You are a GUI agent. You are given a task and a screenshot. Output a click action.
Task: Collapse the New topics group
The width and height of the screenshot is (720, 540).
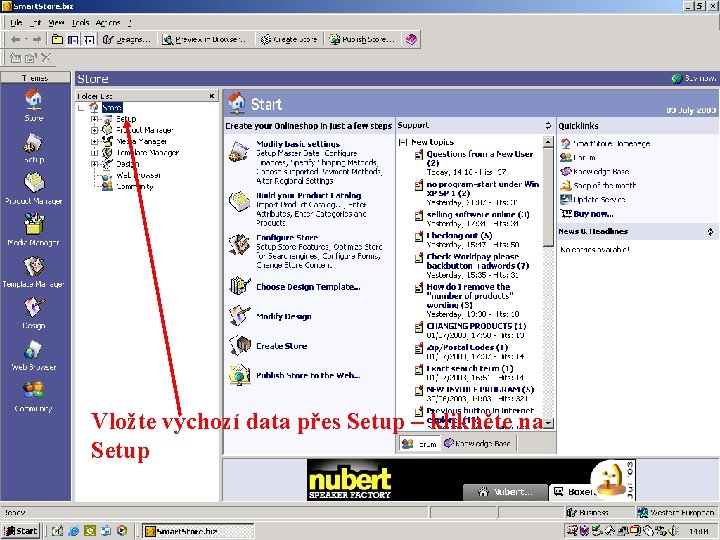(403, 142)
